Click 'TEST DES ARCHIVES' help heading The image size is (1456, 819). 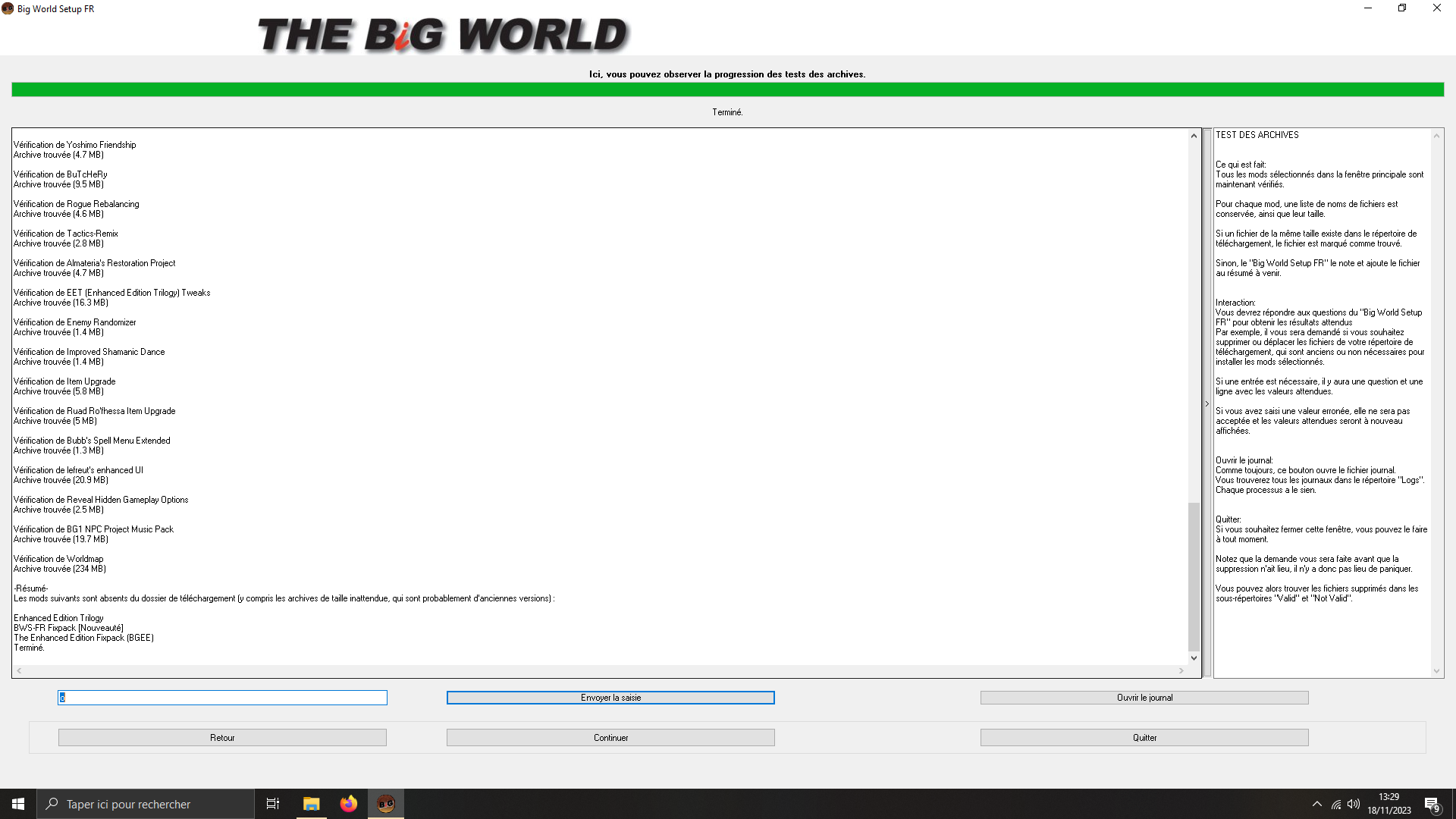point(1257,135)
